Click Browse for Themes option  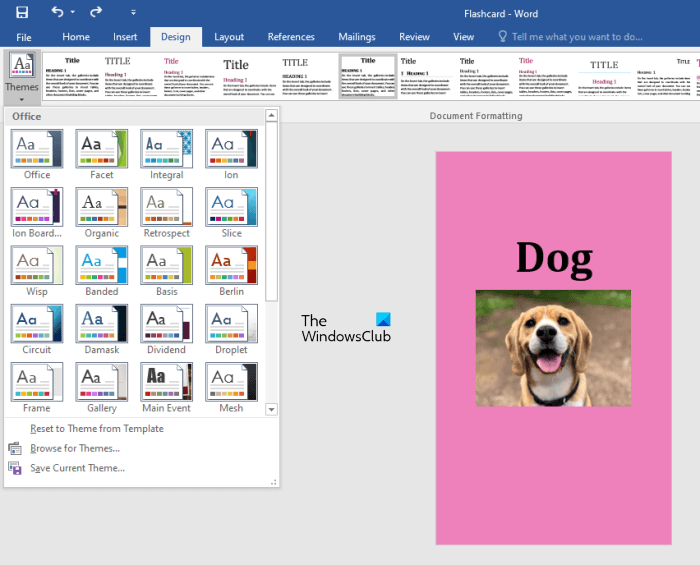[75, 448]
